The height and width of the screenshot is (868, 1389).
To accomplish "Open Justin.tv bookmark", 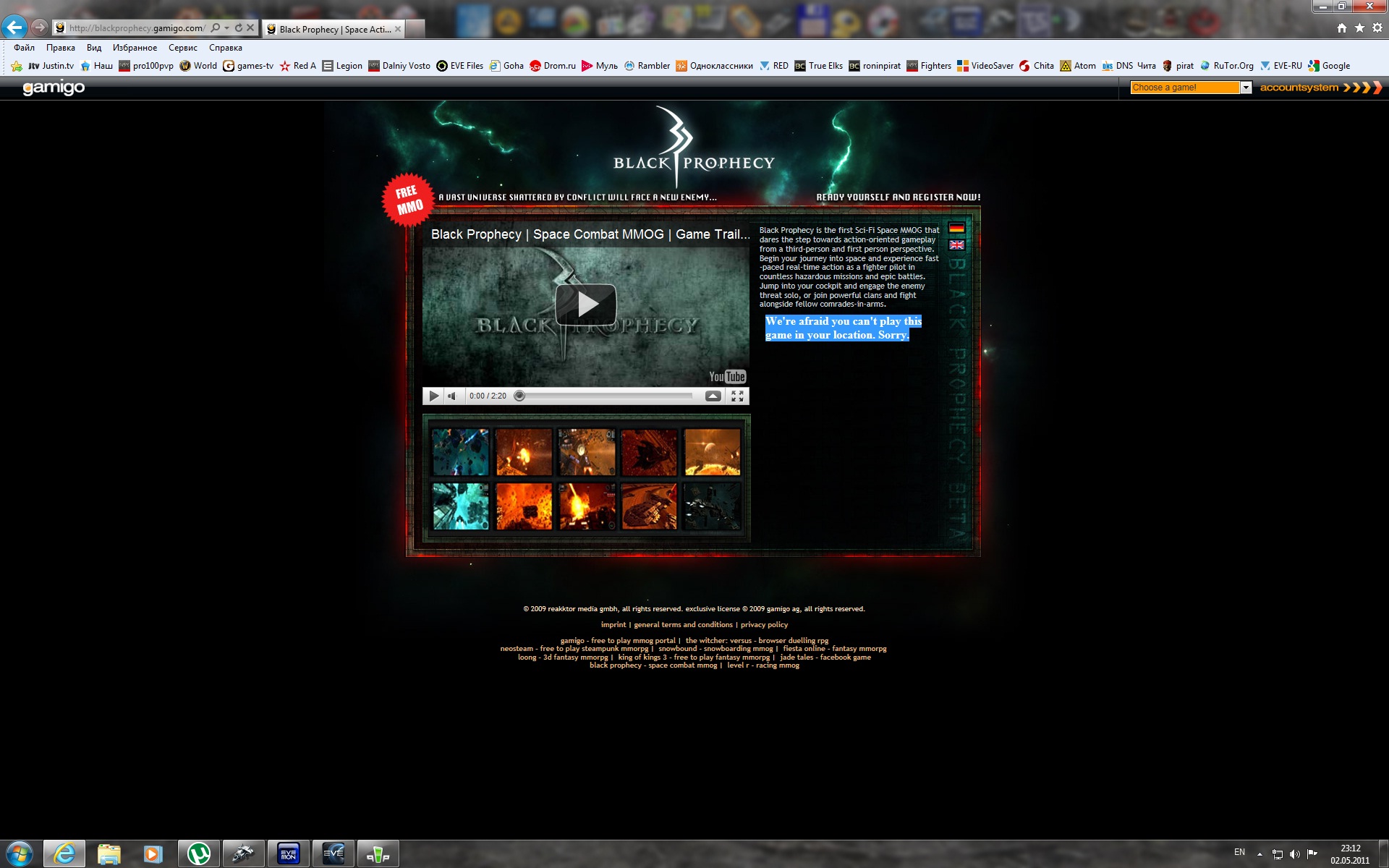I will [x=51, y=66].
